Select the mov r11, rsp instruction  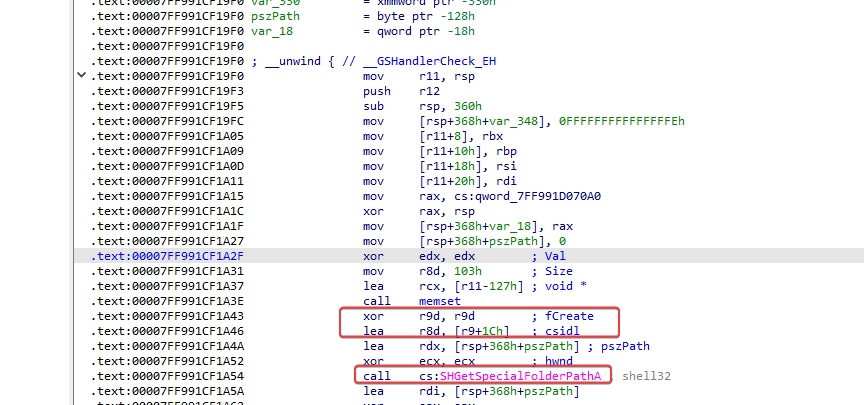point(419,76)
